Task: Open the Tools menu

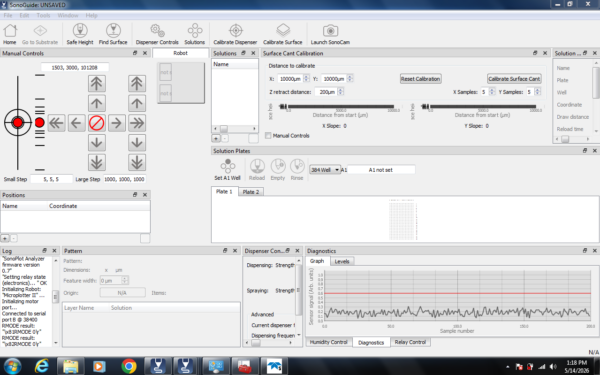Action: 43,15
